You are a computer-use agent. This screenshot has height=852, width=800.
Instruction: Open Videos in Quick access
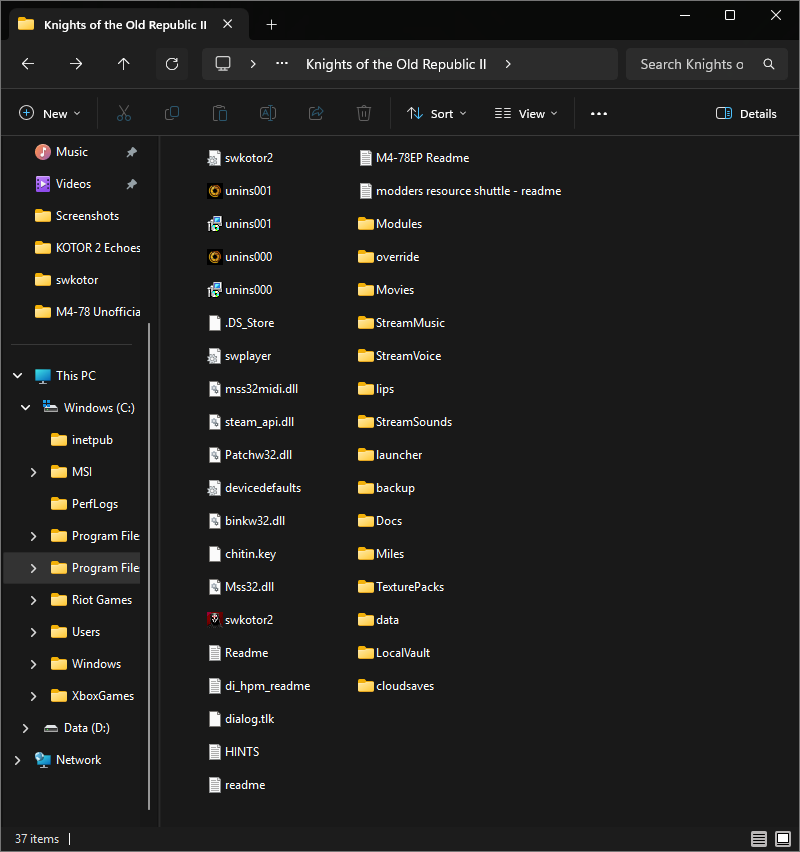(73, 184)
